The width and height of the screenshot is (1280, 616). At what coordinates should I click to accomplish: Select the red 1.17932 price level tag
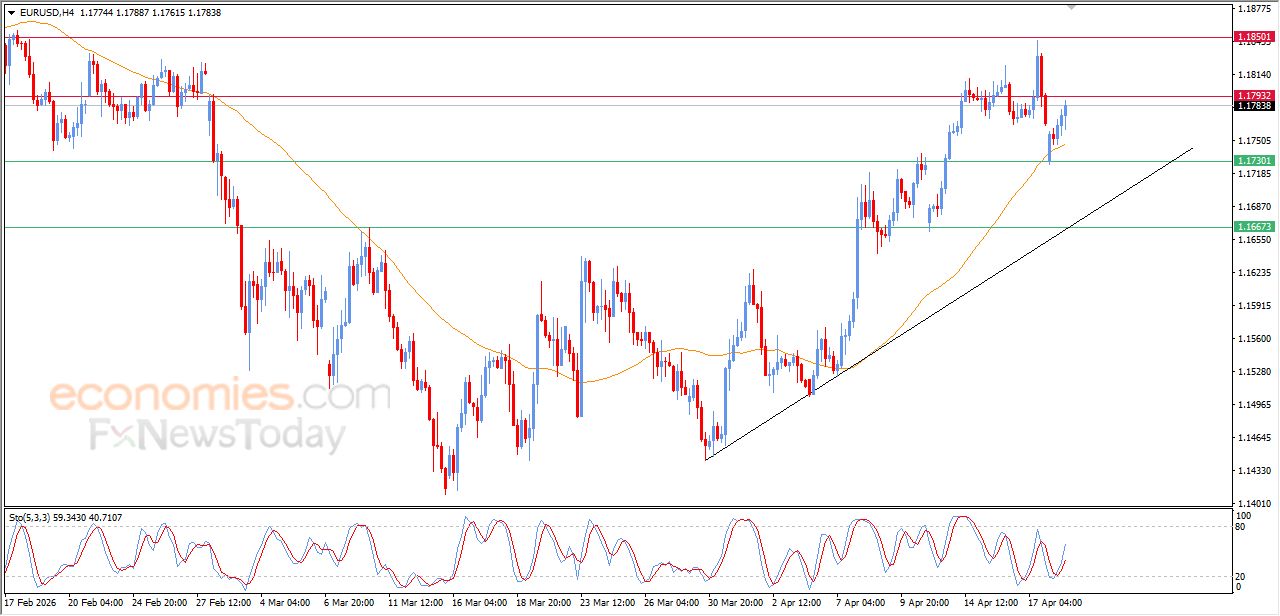(x=1255, y=96)
